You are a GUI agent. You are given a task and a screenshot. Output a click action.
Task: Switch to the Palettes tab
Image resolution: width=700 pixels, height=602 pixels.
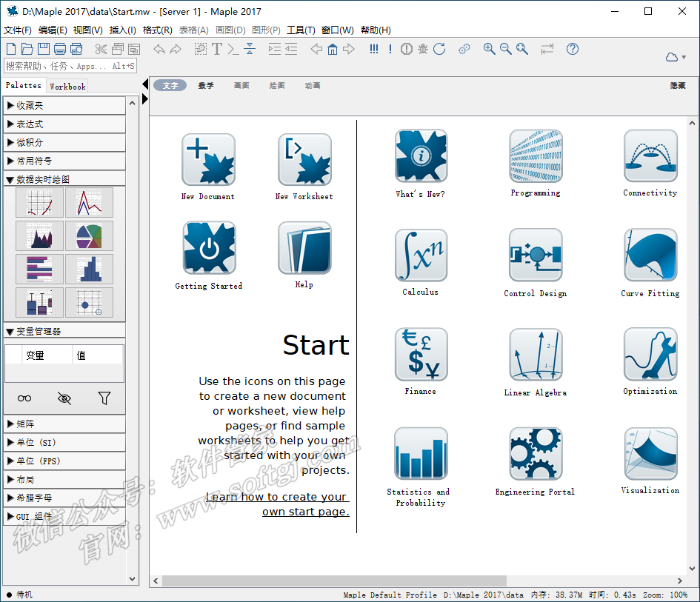[23, 85]
